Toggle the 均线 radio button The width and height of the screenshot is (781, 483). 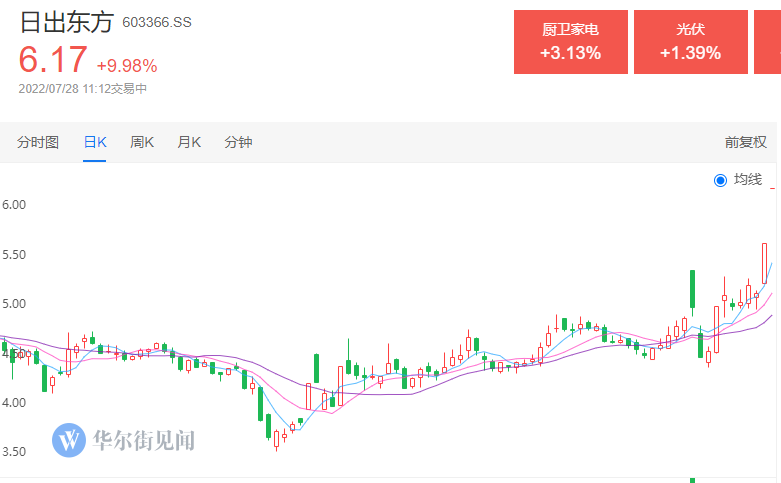[x=721, y=180]
